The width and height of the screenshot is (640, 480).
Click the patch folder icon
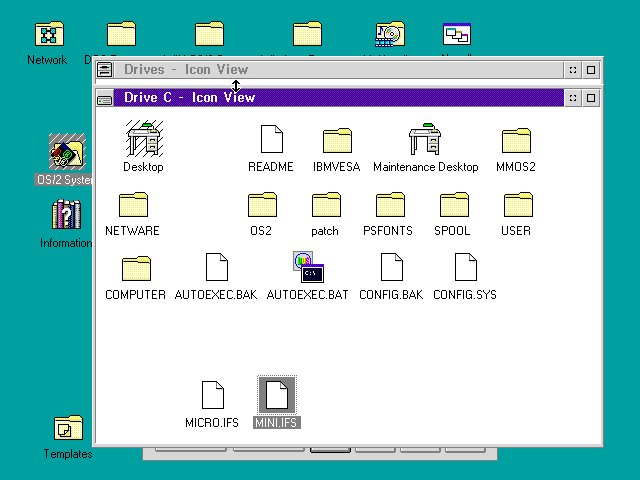pos(326,204)
